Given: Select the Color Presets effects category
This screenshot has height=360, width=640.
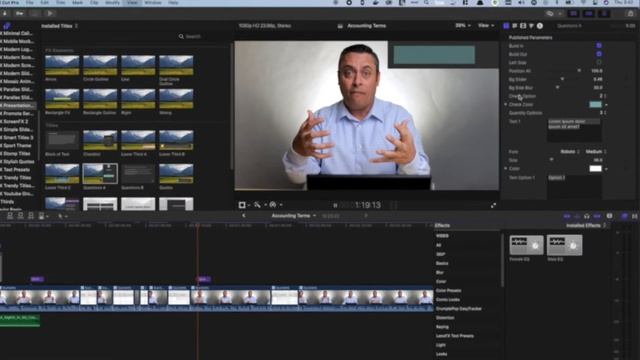Looking at the screenshot, I should click(x=448, y=291).
